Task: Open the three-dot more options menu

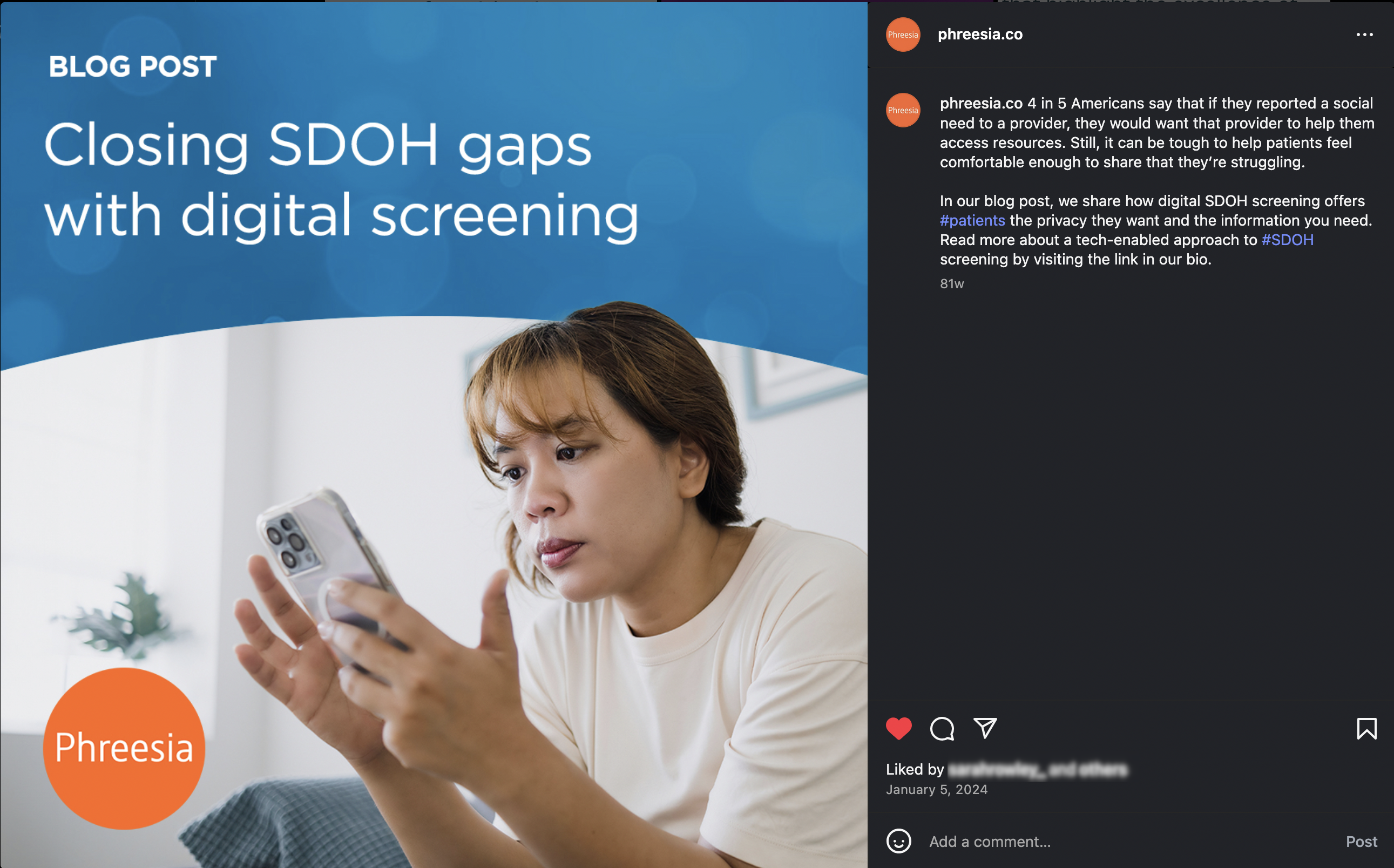Action: [1364, 35]
